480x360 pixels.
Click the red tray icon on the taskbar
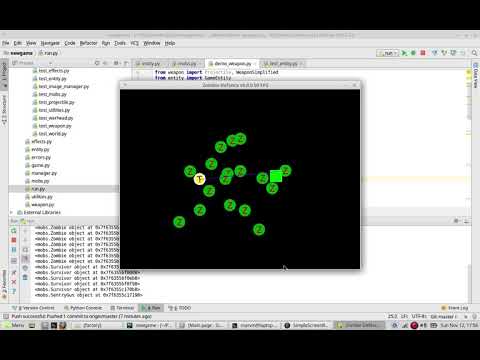coord(414,325)
